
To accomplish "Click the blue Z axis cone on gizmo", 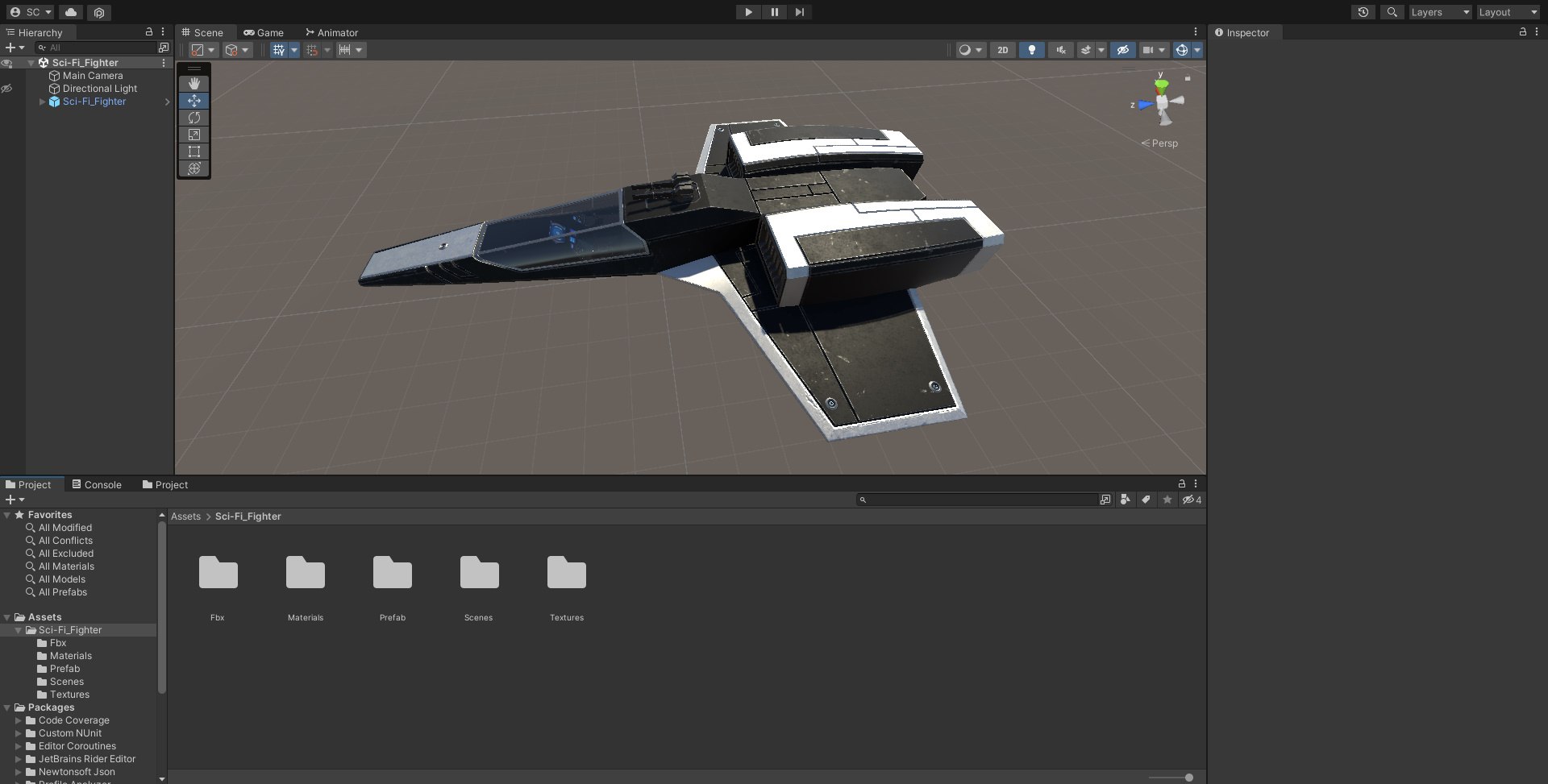I will click(x=1145, y=105).
